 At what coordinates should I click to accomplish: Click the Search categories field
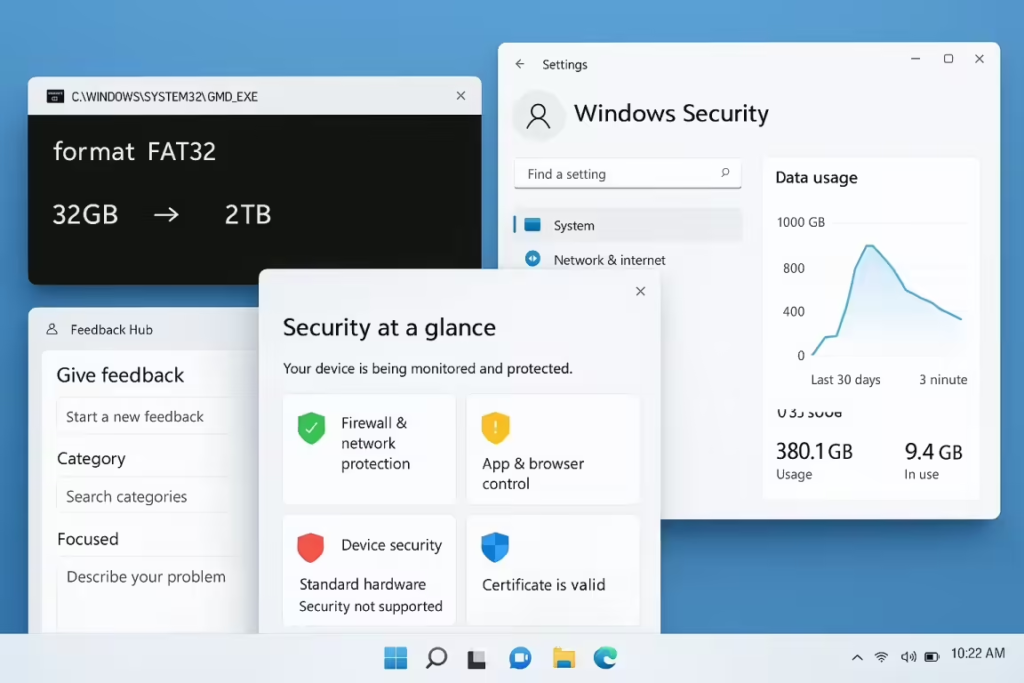point(125,495)
